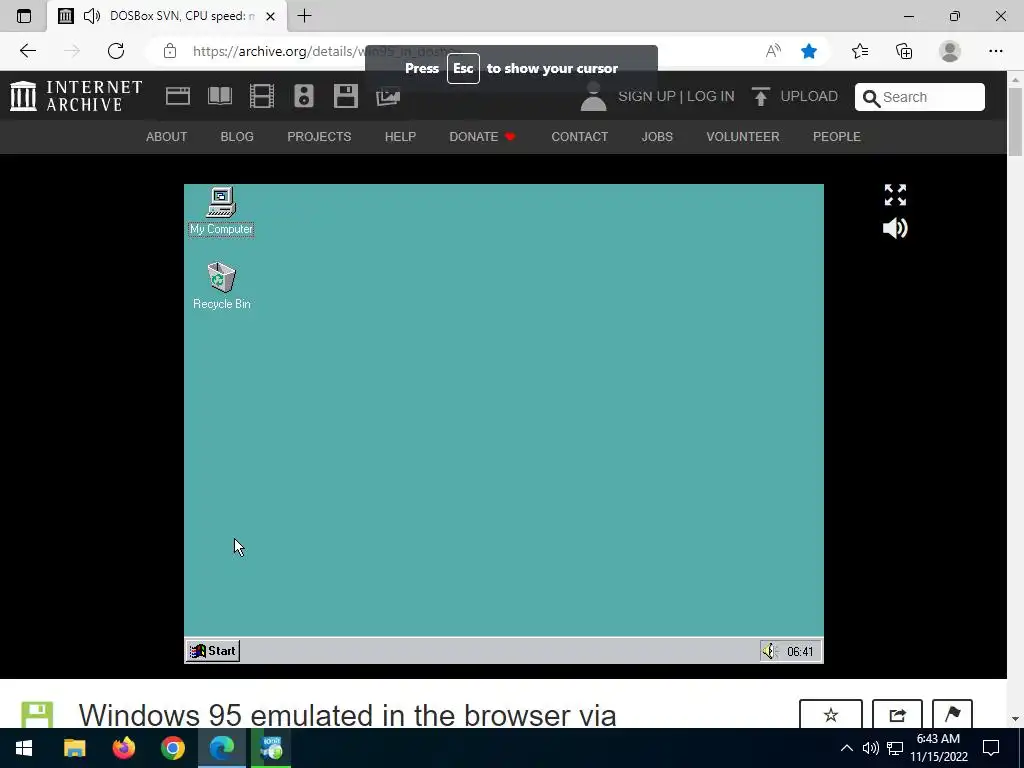The image size is (1024, 768).
Task: Open the BLOG menu item
Action: click(x=237, y=136)
